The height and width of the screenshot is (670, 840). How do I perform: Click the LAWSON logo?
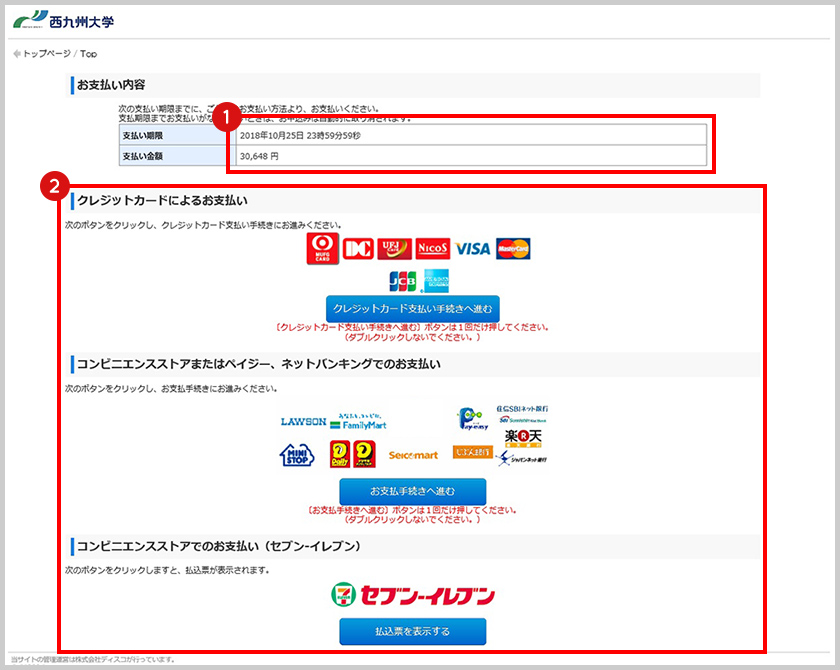[303, 421]
